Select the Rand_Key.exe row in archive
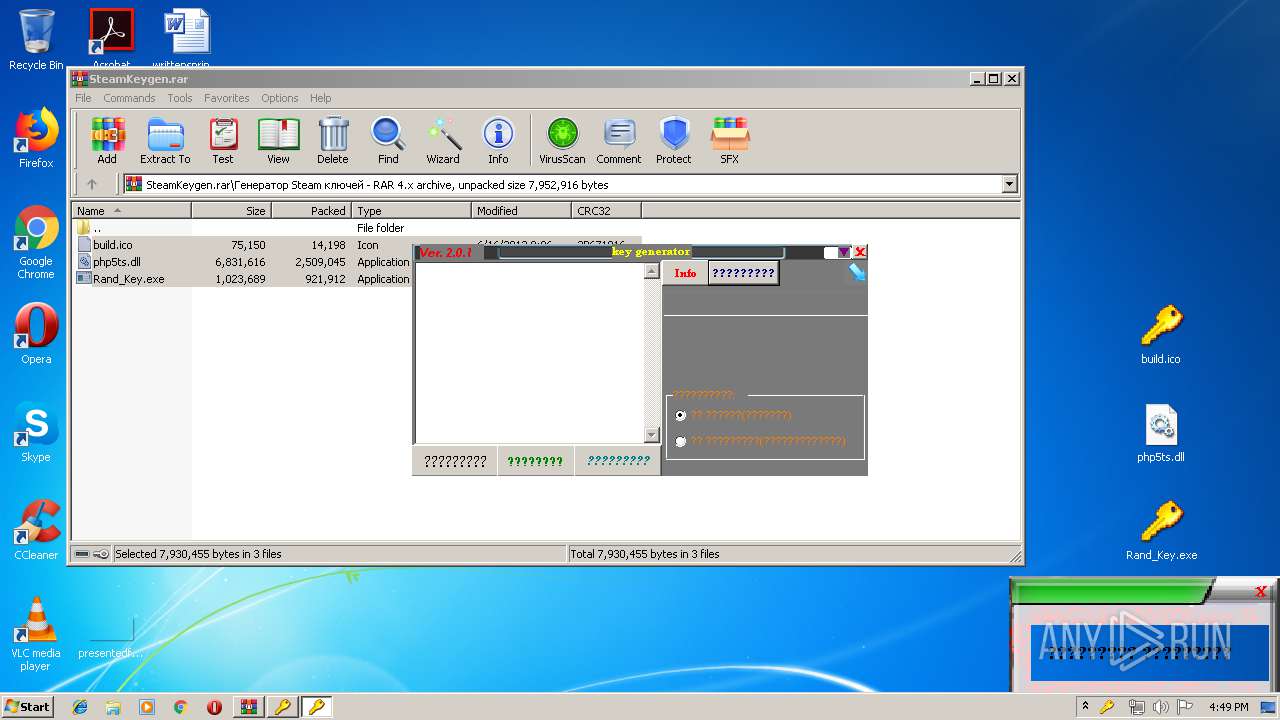This screenshot has width=1280, height=720. (x=244, y=279)
